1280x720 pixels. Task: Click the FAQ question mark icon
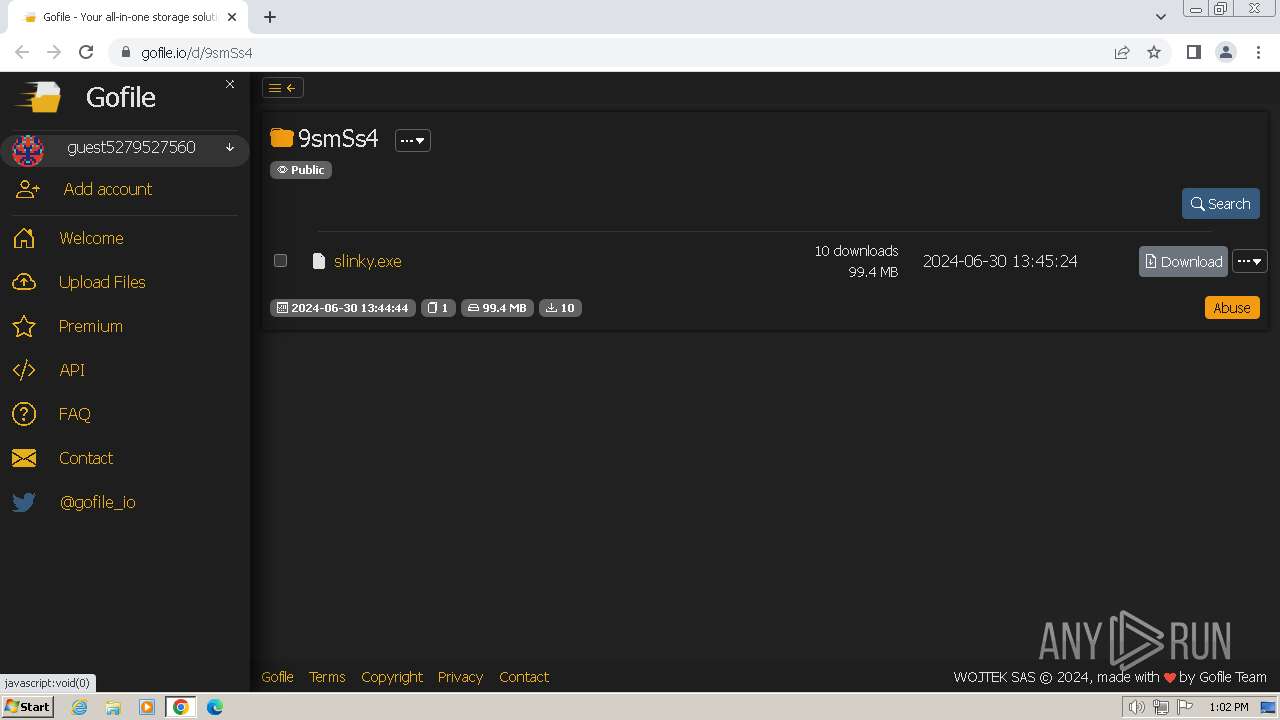(24, 414)
